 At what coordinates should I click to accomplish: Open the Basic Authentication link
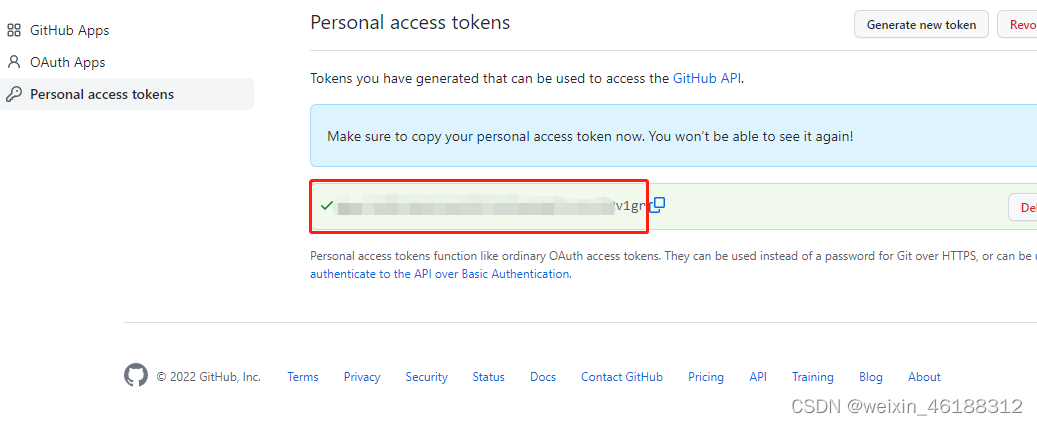[x=440, y=274]
